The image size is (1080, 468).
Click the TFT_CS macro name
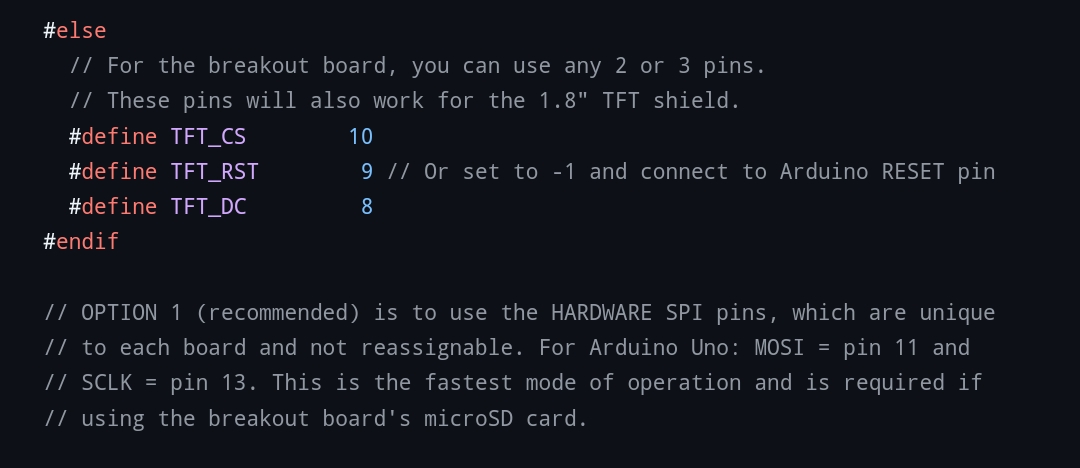tap(208, 136)
